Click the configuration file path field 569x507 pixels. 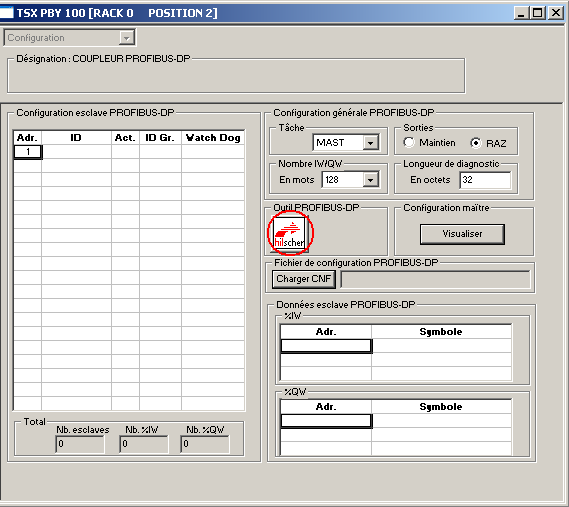pyautogui.click(x=435, y=279)
